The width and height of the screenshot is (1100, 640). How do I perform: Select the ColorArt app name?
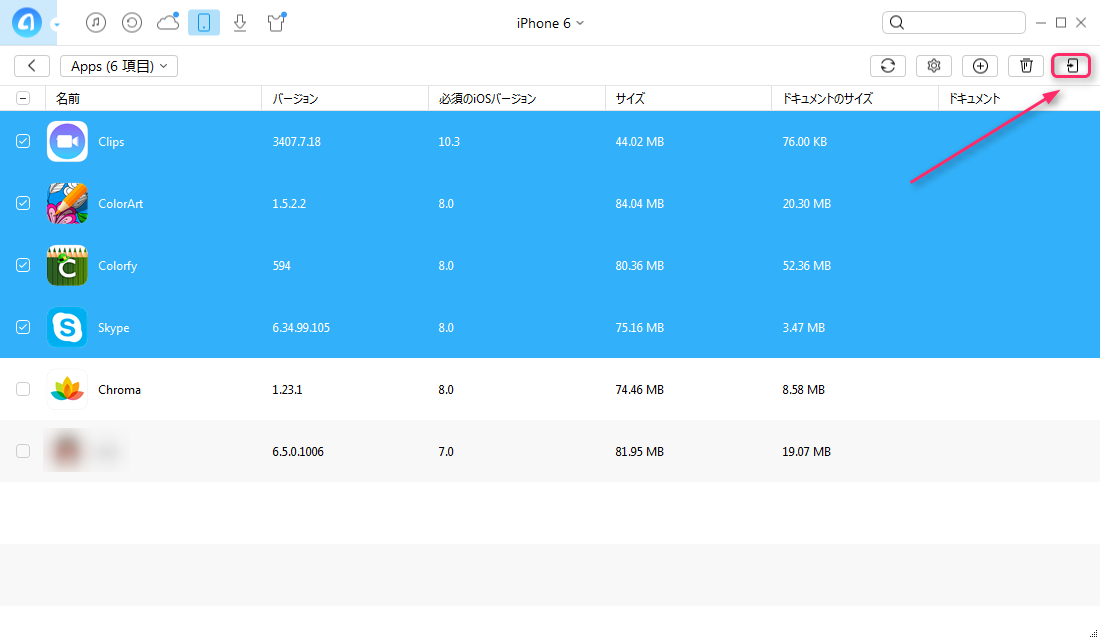121,204
